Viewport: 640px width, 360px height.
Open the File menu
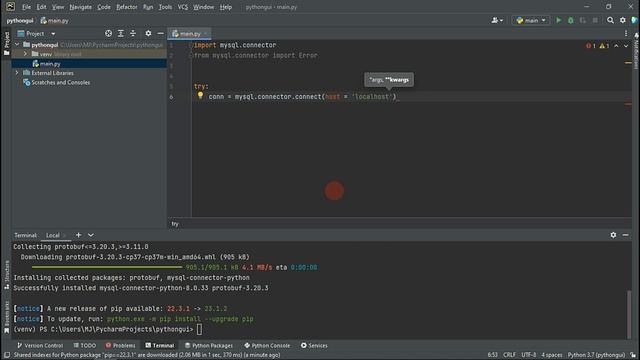26,7
